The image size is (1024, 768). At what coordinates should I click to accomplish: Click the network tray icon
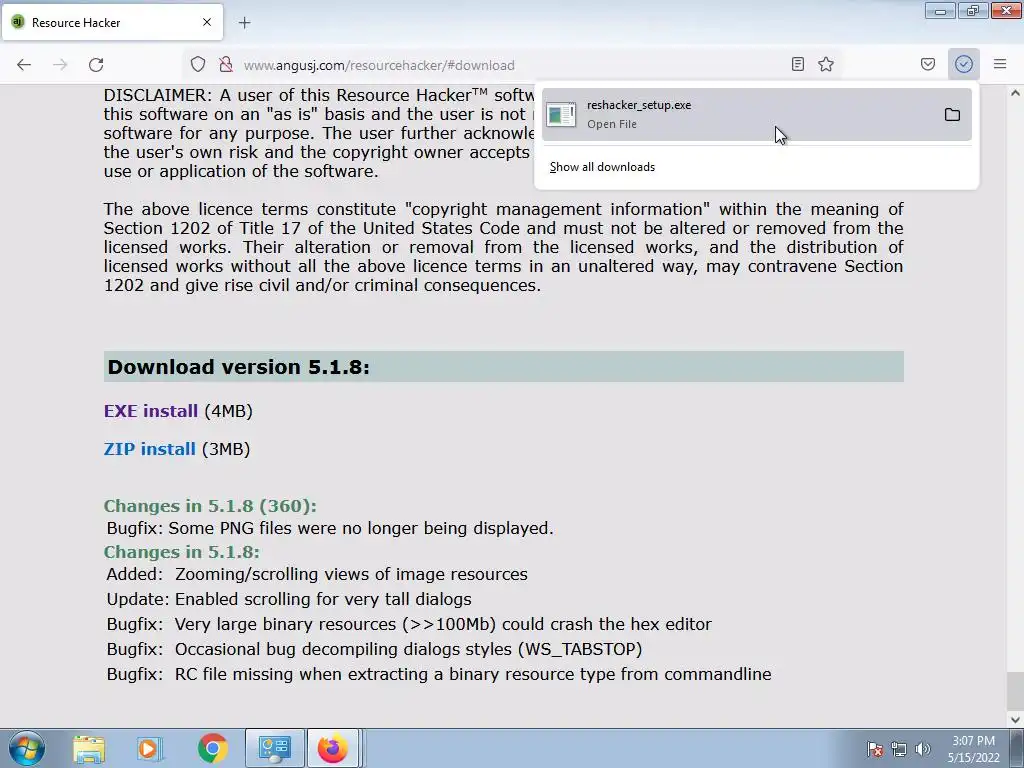tap(899, 749)
